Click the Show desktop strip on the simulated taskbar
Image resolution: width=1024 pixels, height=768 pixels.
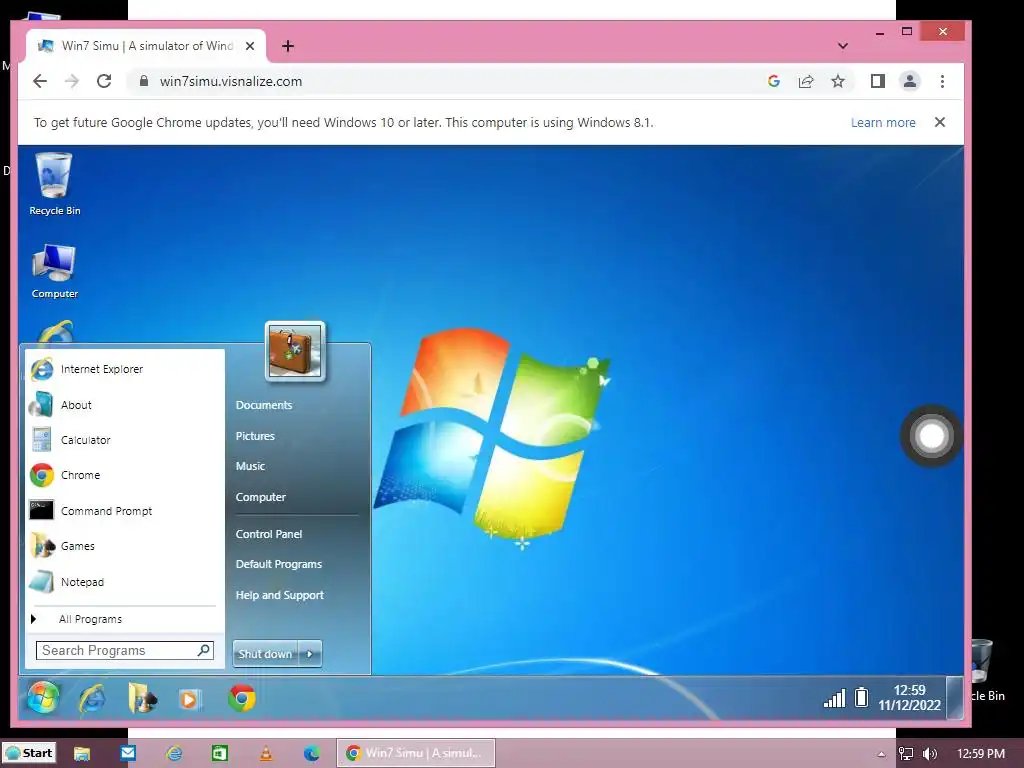click(955, 697)
